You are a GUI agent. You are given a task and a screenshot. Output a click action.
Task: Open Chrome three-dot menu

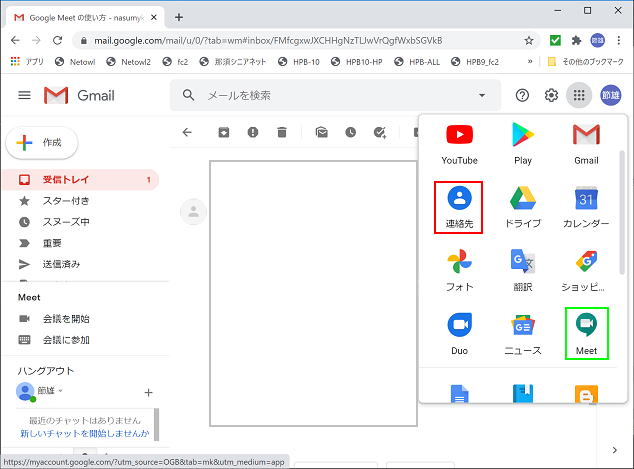point(619,40)
